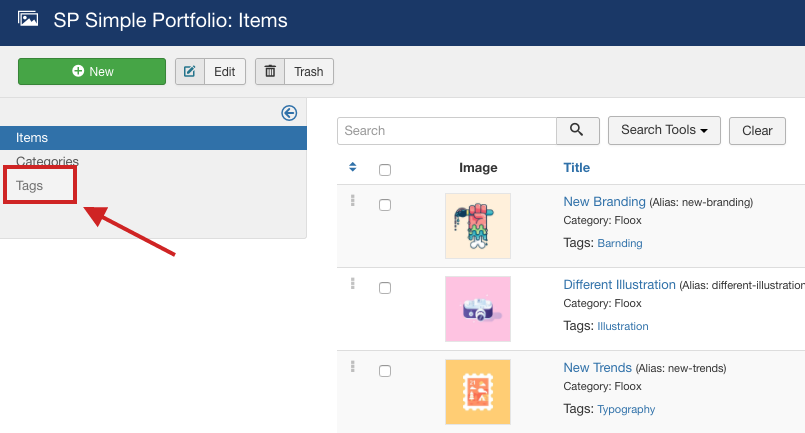Collapse sidebar with the left-arrow icon
The image size is (805, 433).
289,113
